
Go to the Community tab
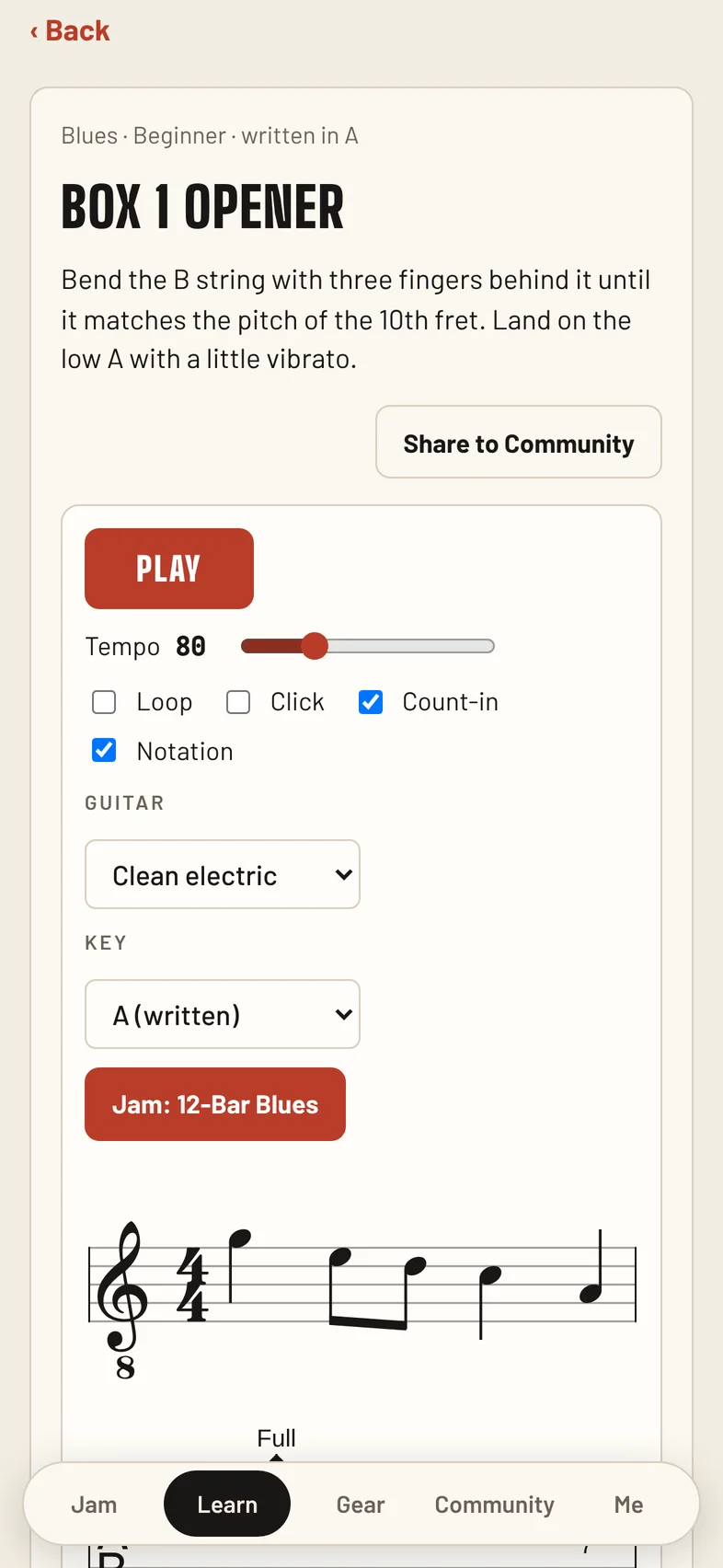(495, 1505)
